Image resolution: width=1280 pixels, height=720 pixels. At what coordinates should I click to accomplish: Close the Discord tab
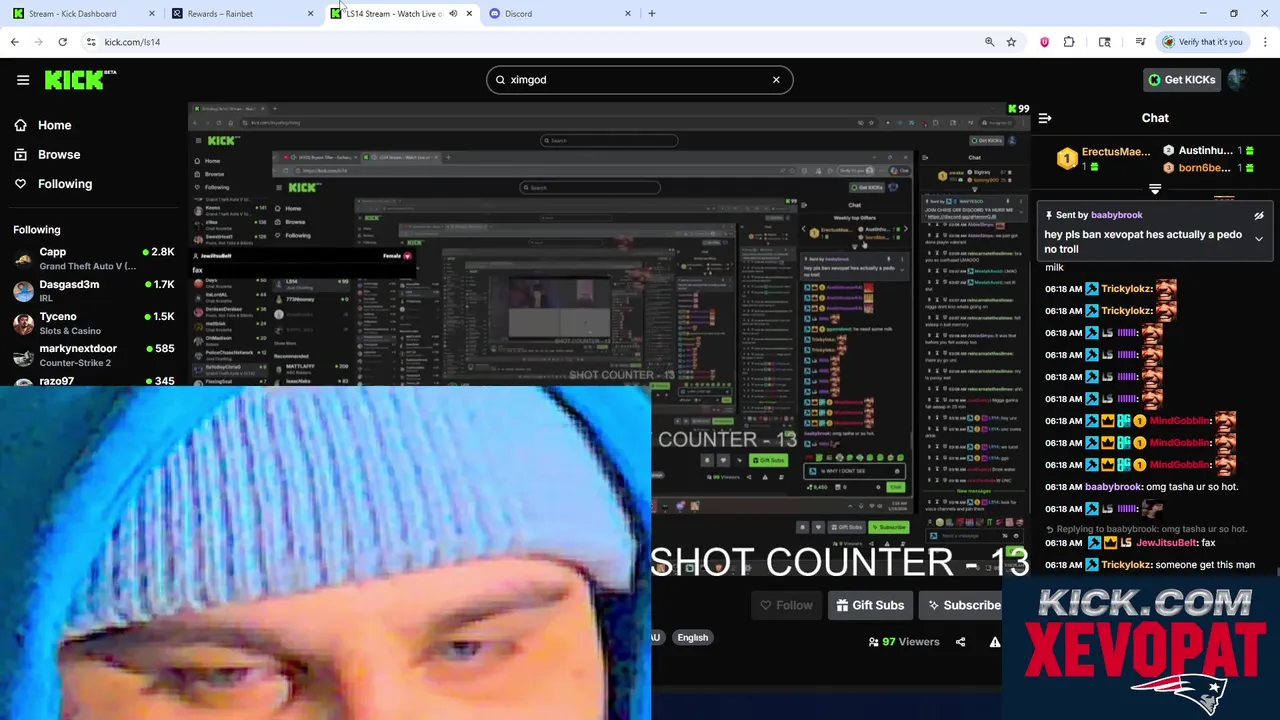[x=628, y=14]
